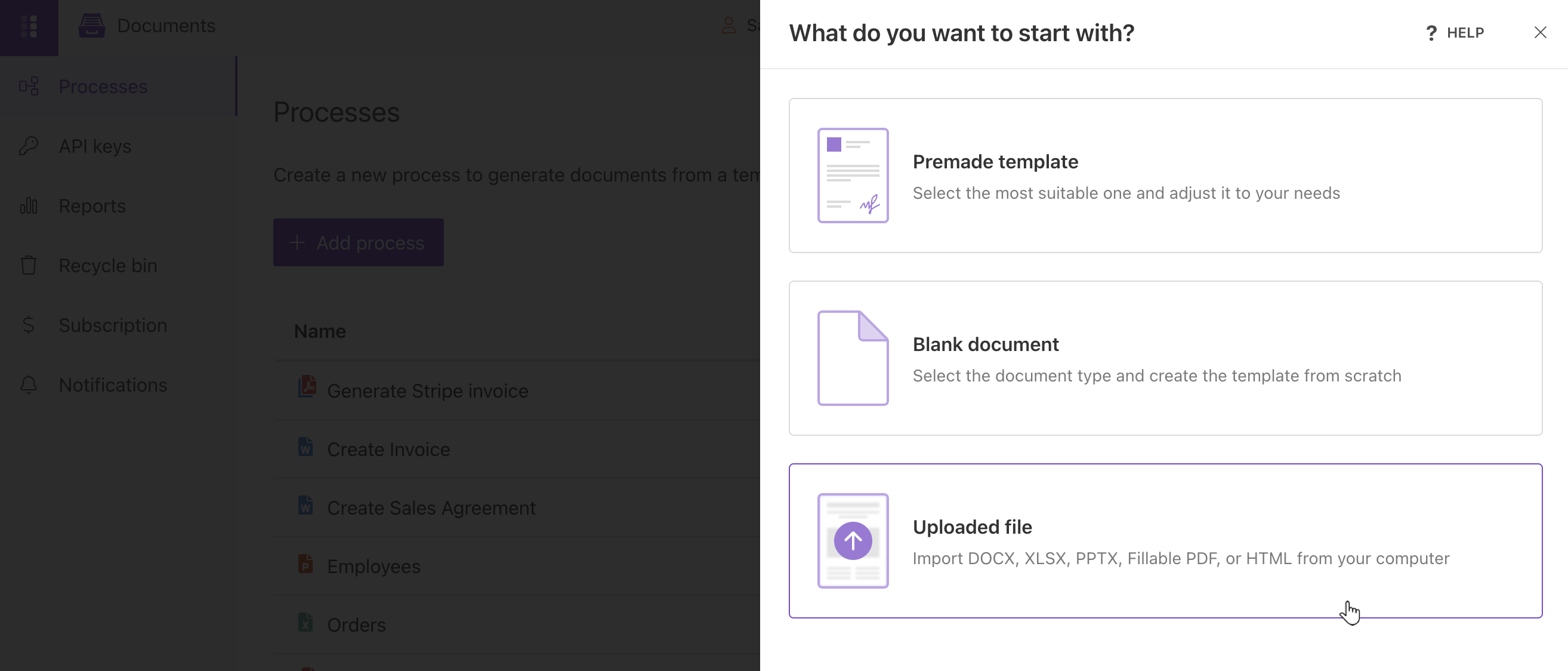This screenshot has width=1568, height=671.
Task: Open Recycle bin in the sidebar
Action: click(118, 266)
